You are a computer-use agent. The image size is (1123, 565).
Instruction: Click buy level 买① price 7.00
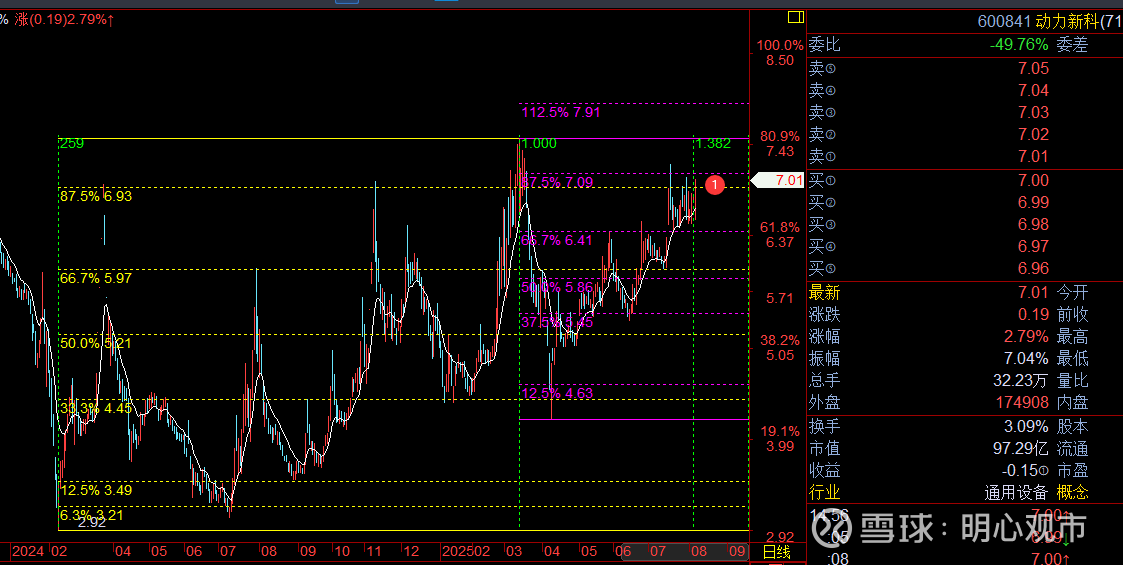tap(1033, 180)
